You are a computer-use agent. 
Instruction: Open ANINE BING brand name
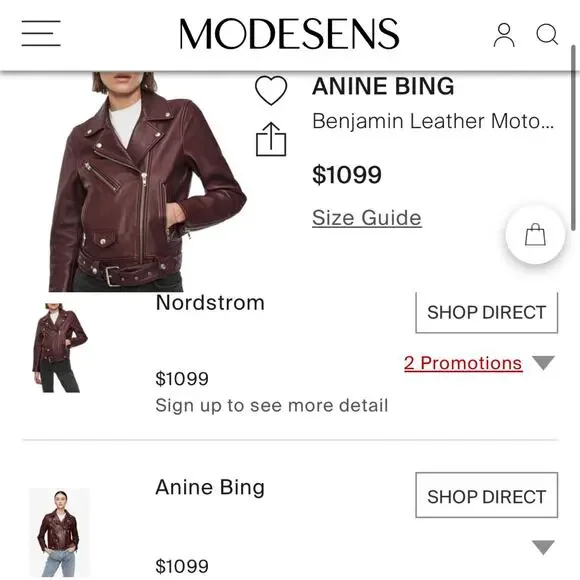point(383,86)
